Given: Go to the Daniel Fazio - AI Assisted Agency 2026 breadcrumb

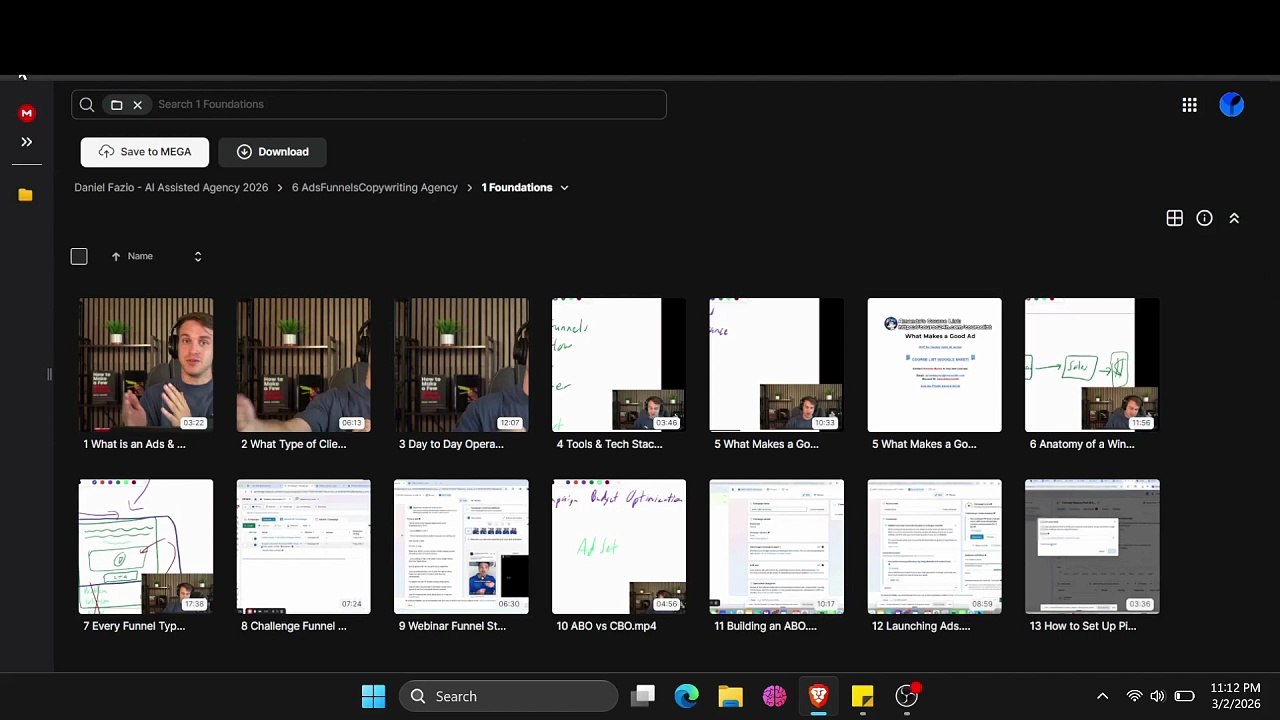Looking at the screenshot, I should (x=171, y=188).
